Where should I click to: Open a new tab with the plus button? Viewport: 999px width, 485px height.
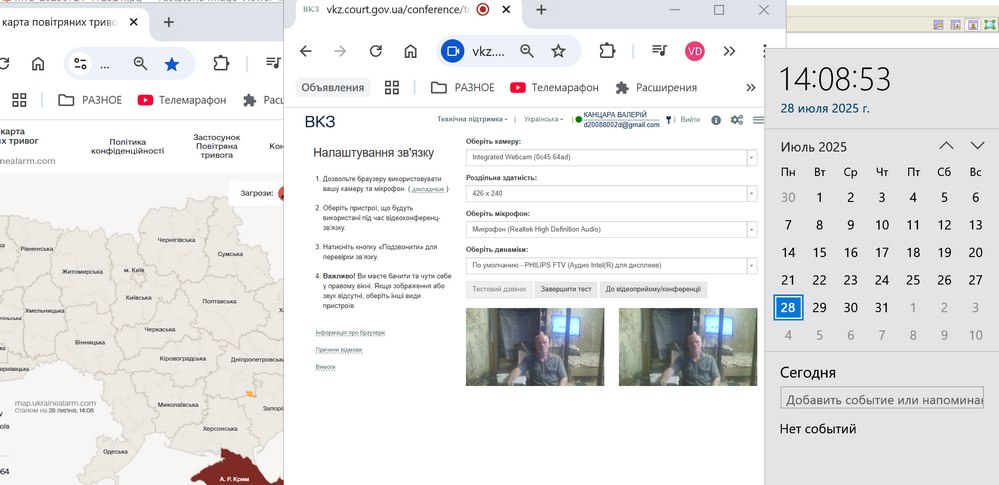(x=541, y=10)
